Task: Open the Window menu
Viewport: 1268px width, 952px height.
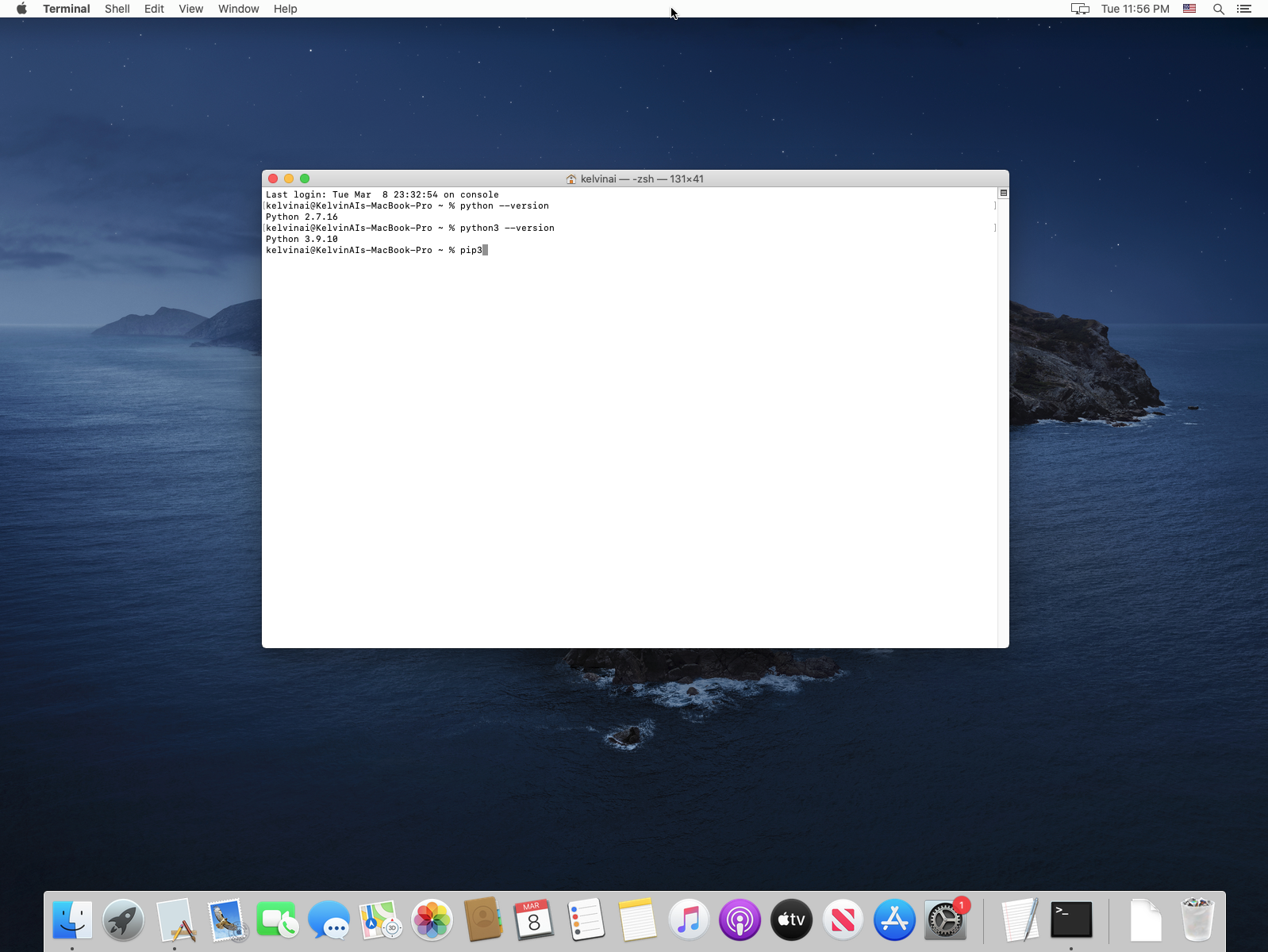Action: pos(238,9)
